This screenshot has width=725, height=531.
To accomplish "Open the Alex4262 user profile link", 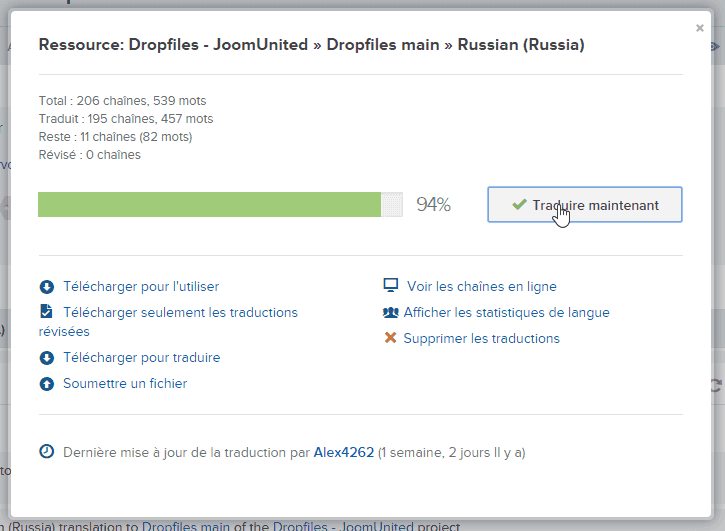I will [x=343, y=452].
